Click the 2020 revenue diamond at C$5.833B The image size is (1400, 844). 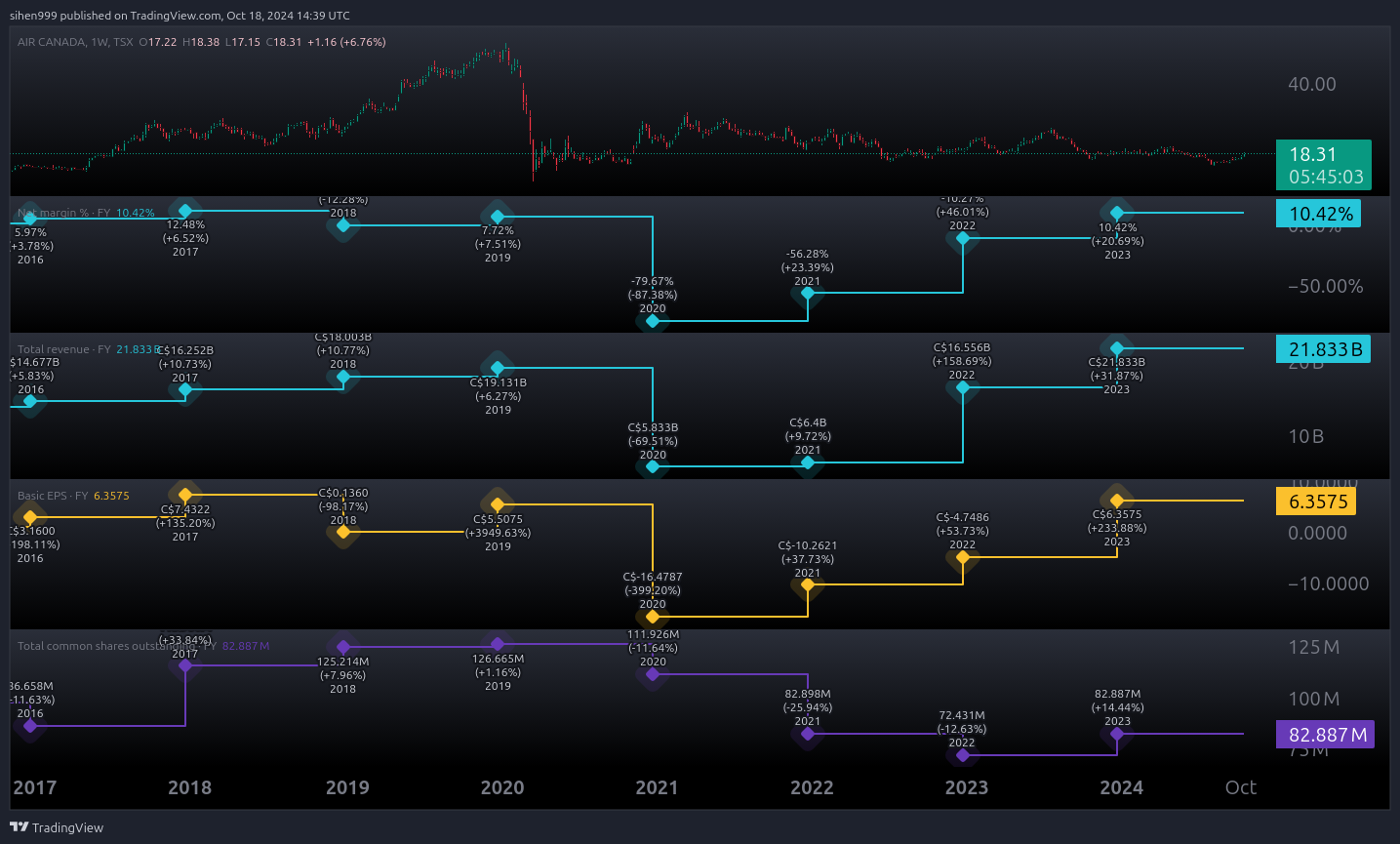[x=653, y=466]
